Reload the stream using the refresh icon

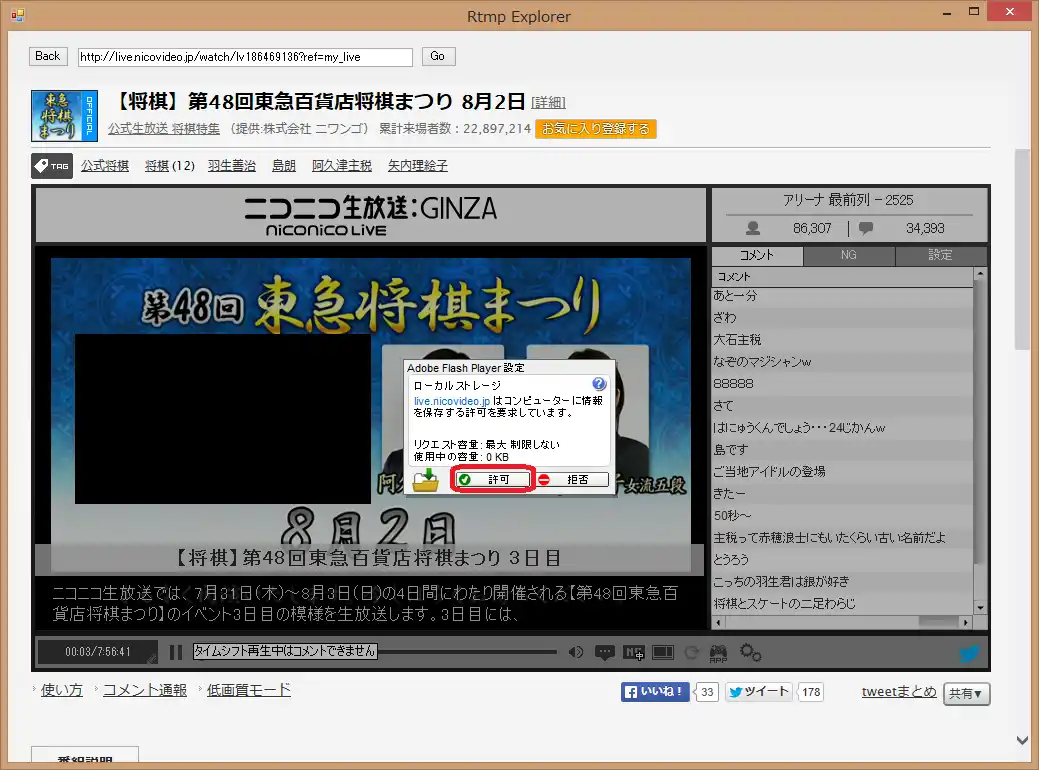pos(692,651)
